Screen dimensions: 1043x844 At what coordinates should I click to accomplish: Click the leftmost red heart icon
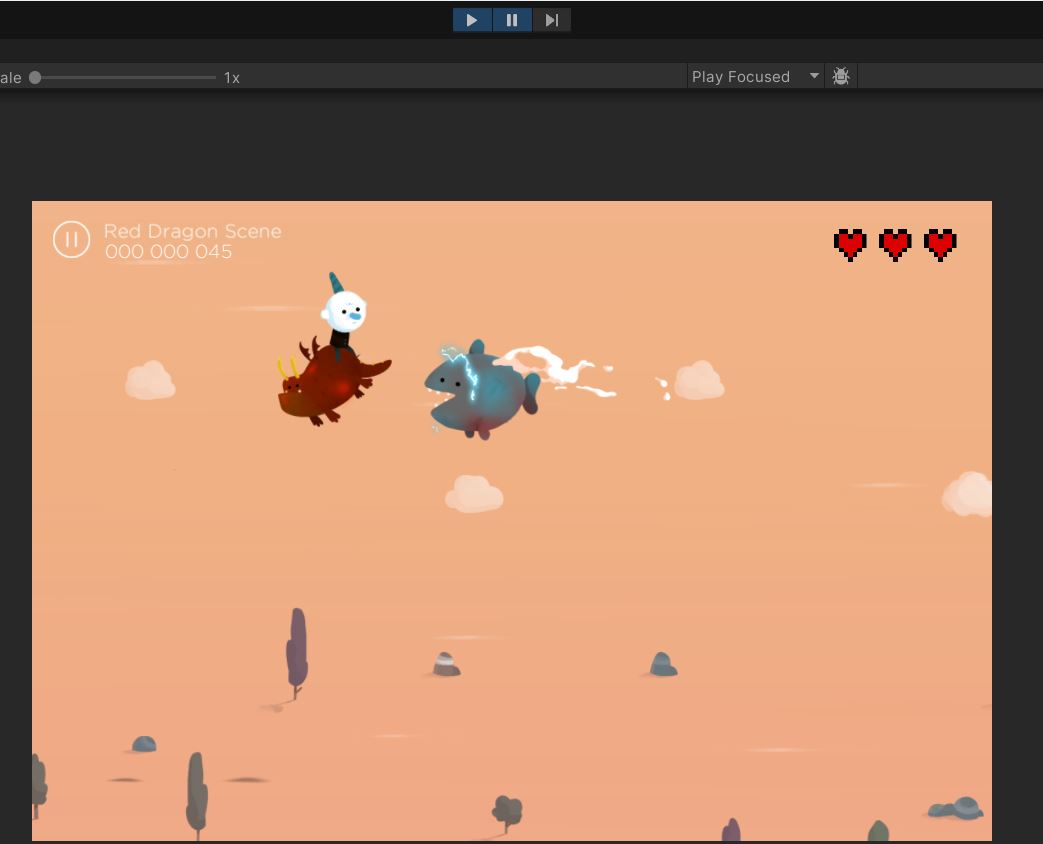point(850,244)
